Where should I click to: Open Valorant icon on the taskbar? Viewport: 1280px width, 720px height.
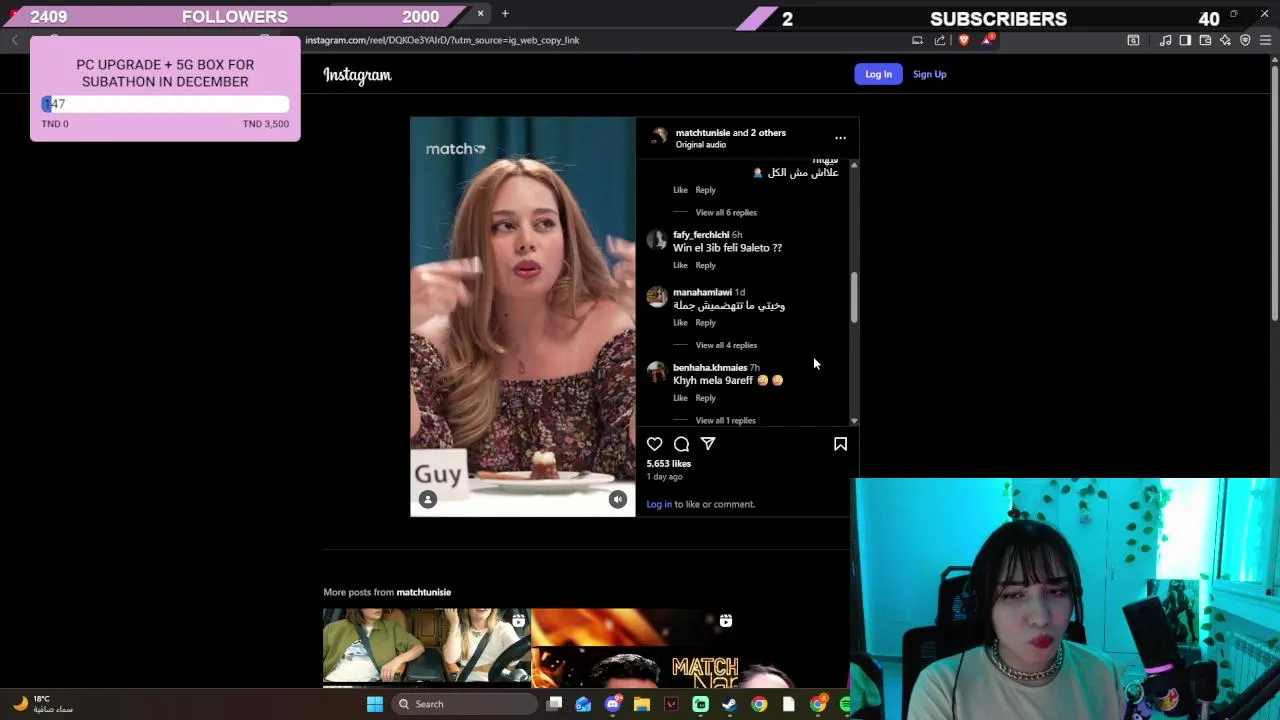671,704
